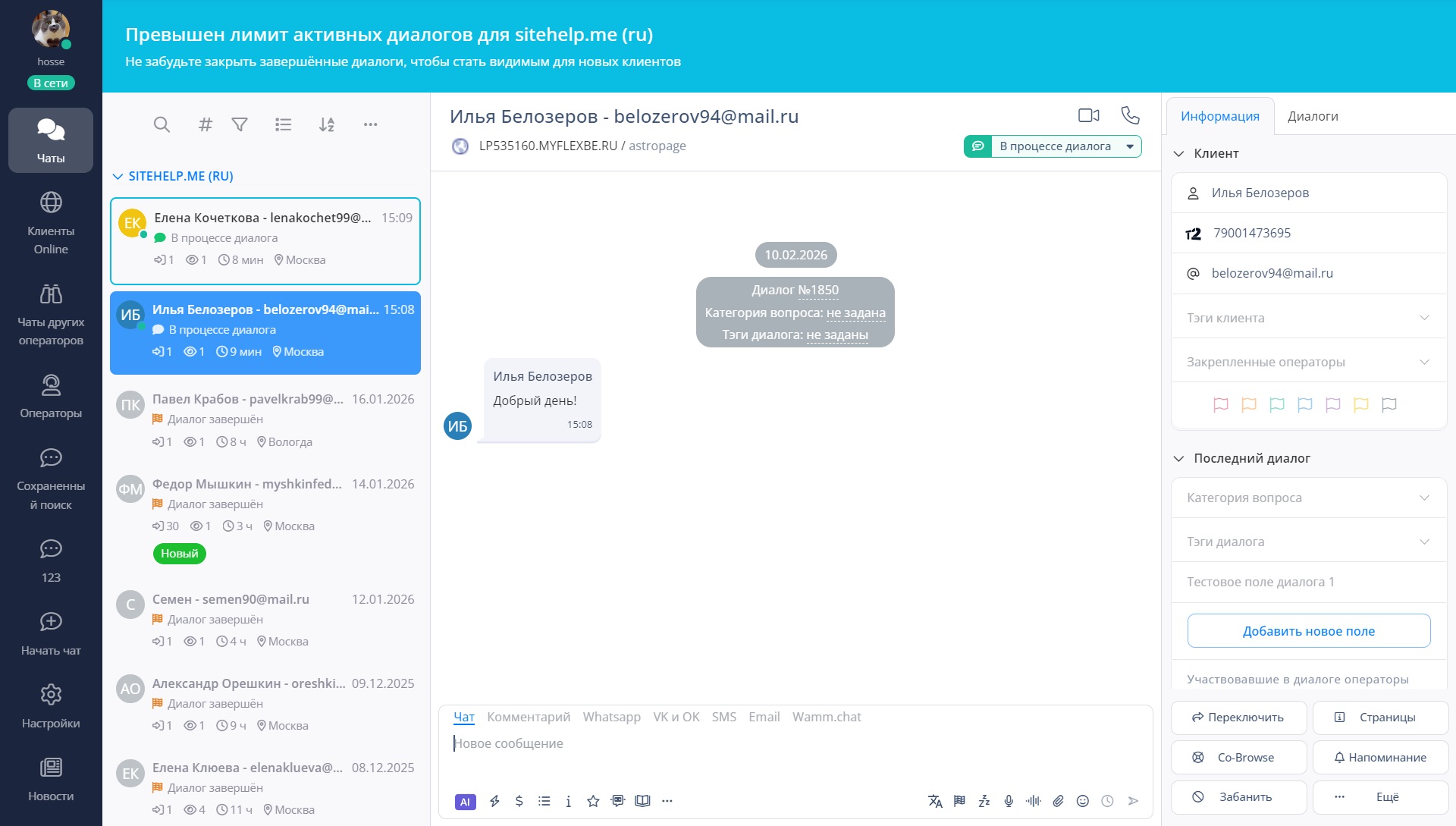Viewport: 1456px width, 826px height.
Task: Click the 'Забанить' button
Action: (x=1238, y=797)
